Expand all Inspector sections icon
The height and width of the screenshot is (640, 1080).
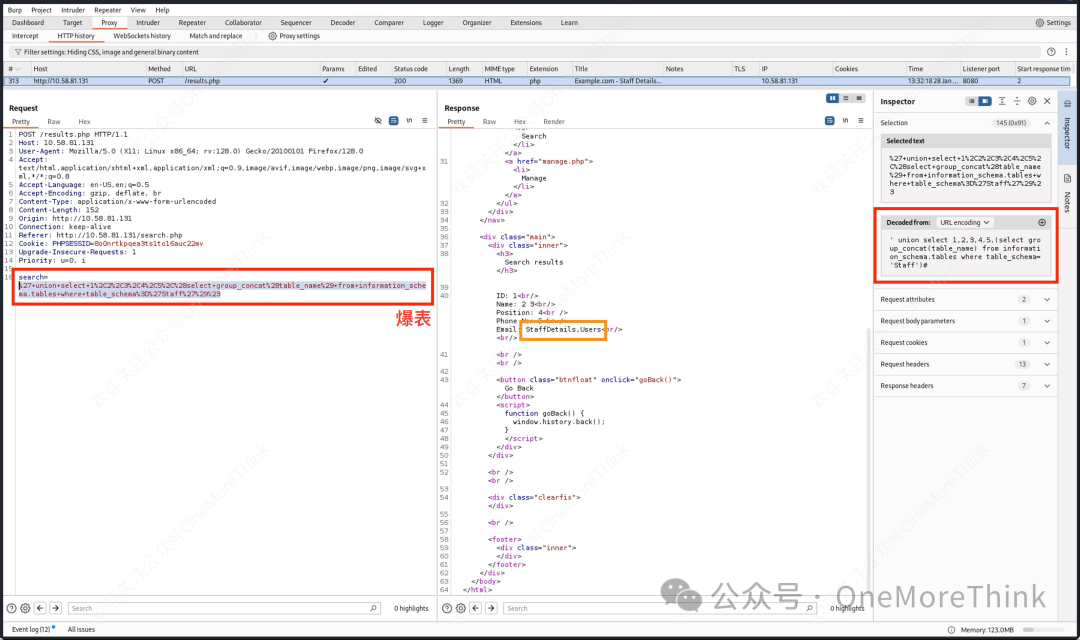[1002, 101]
